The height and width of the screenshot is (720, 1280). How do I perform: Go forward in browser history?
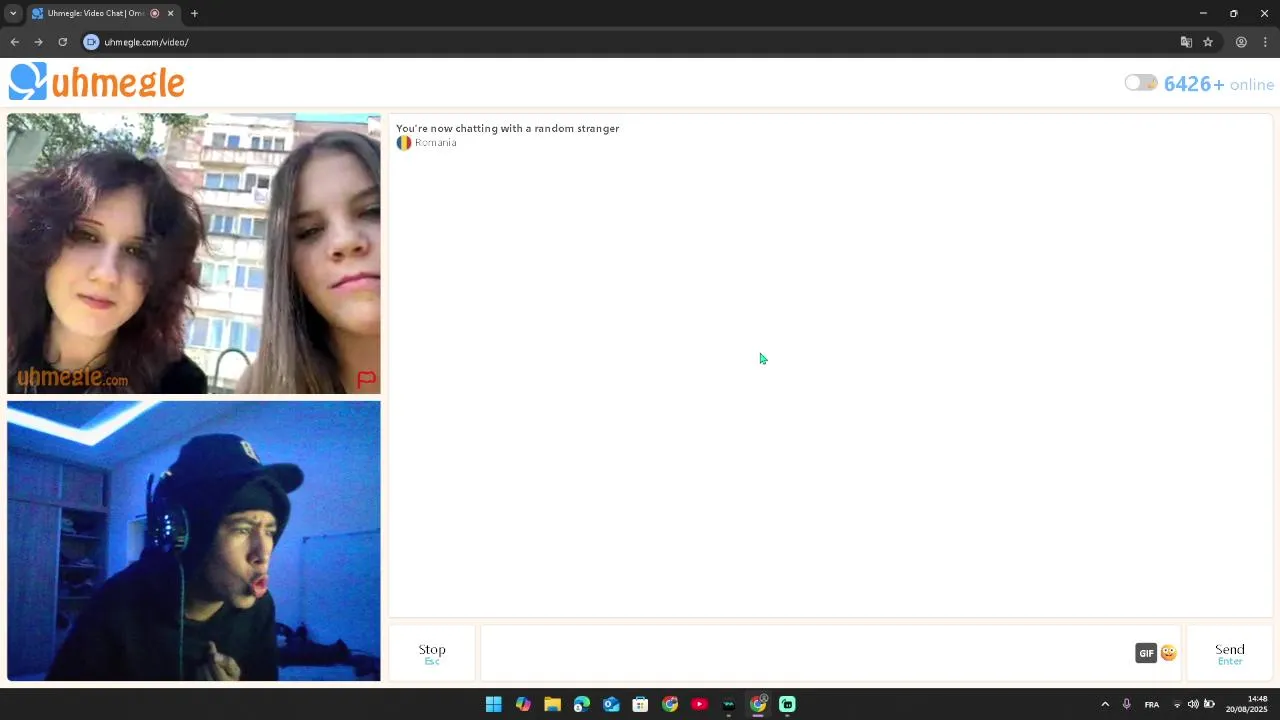[38, 42]
